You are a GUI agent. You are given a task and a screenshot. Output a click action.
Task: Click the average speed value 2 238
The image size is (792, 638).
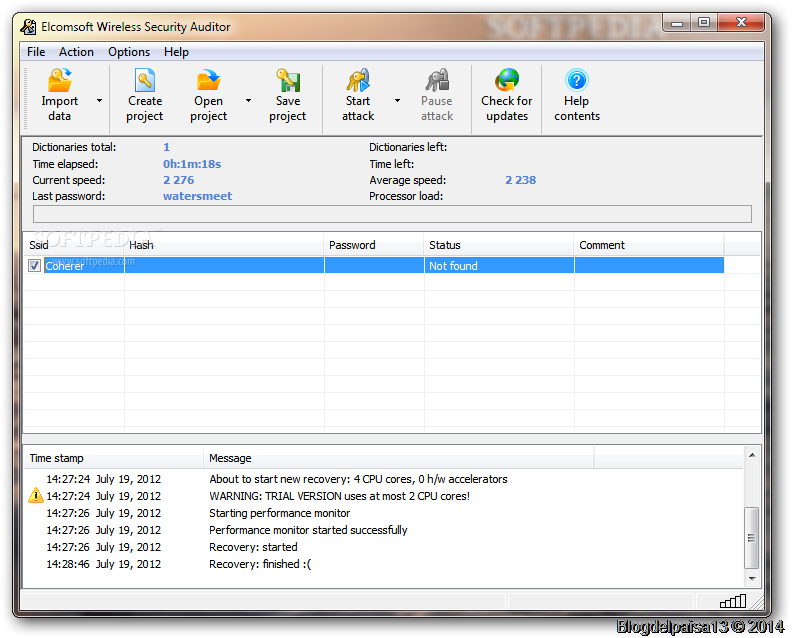click(521, 180)
